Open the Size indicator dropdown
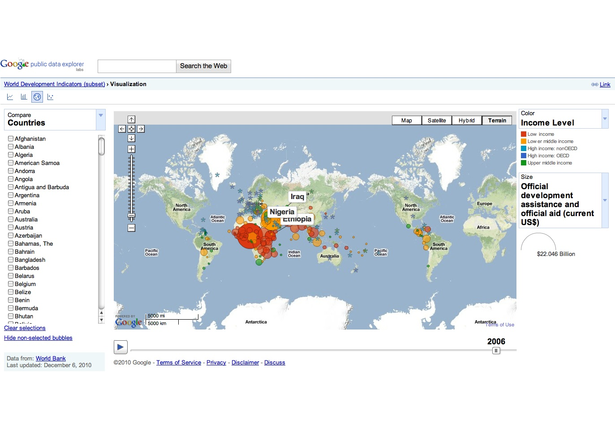This screenshot has width=615, height=424. pos(605,200)
